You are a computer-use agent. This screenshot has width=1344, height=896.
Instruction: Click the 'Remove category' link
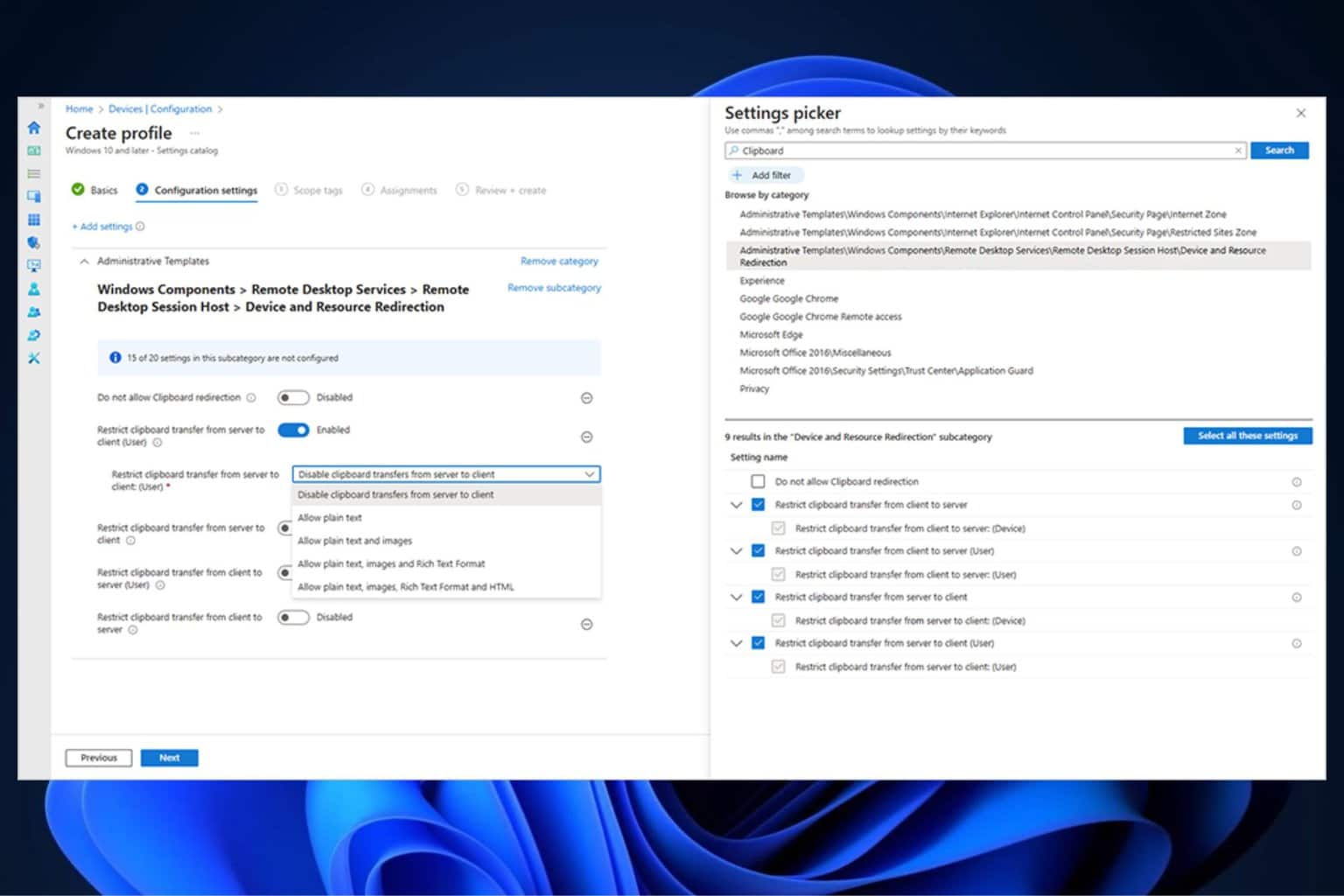point(559,261)
